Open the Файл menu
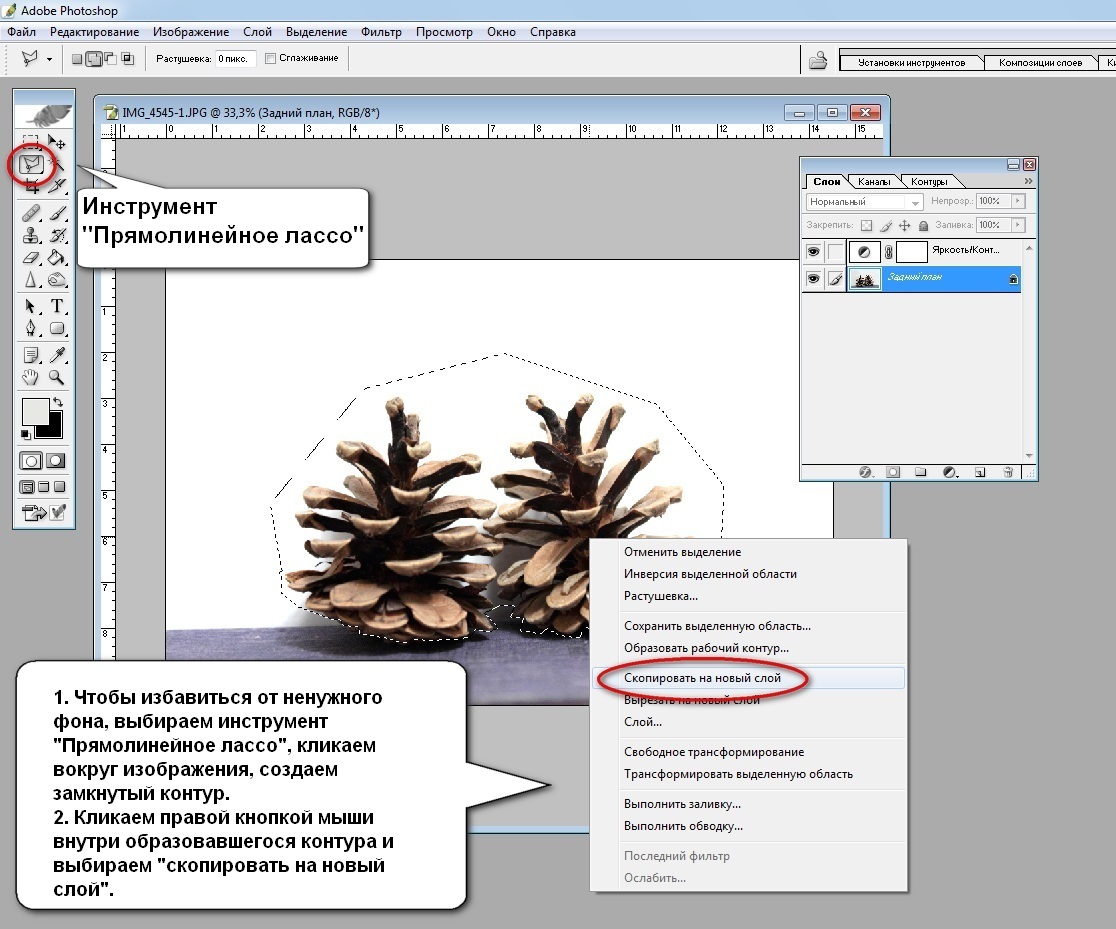 (21, 32)
